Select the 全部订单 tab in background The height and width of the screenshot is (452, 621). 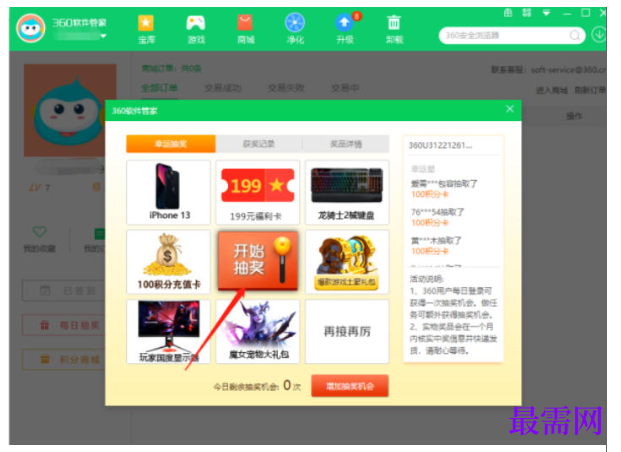(x=159, y=88)
